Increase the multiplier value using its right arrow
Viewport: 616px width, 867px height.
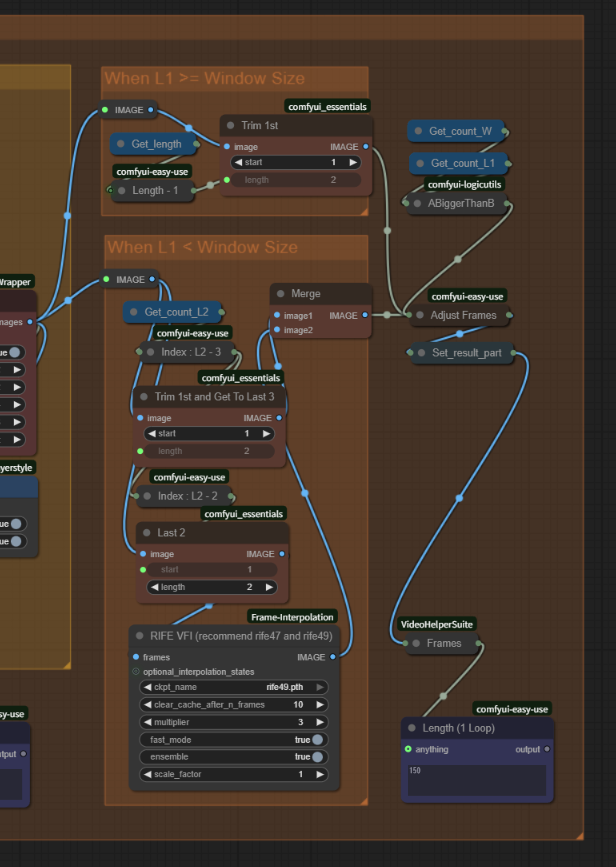tap(321, 722)
